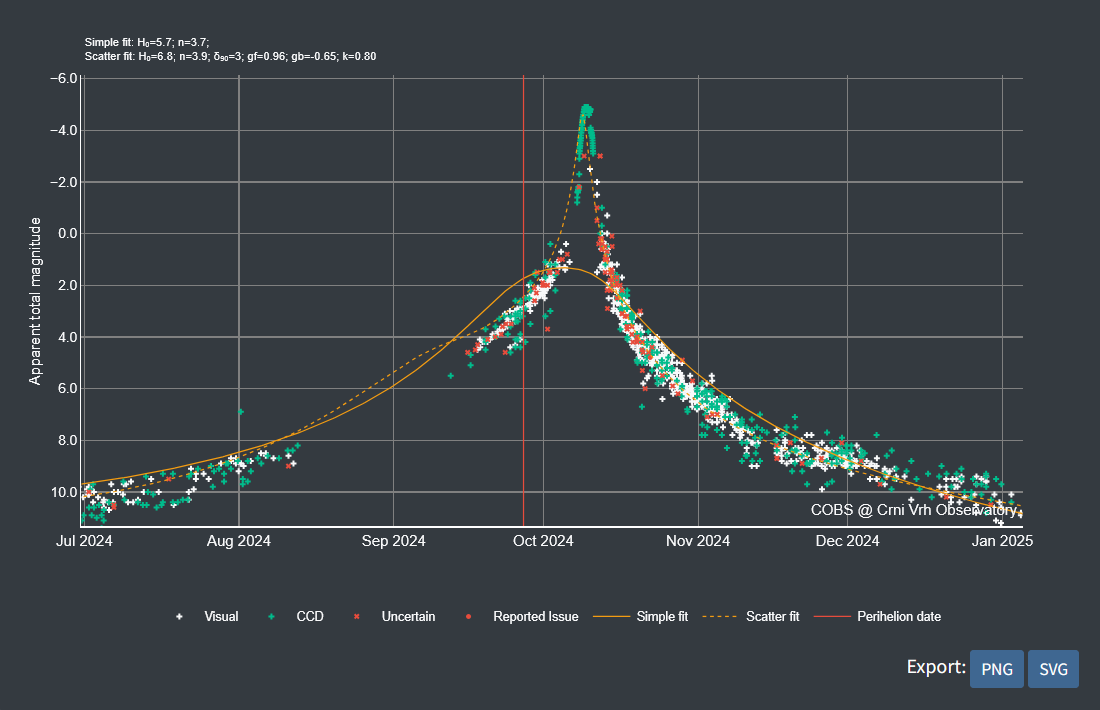Click the Jul 2024 x-axis tick label

[81, 541]
